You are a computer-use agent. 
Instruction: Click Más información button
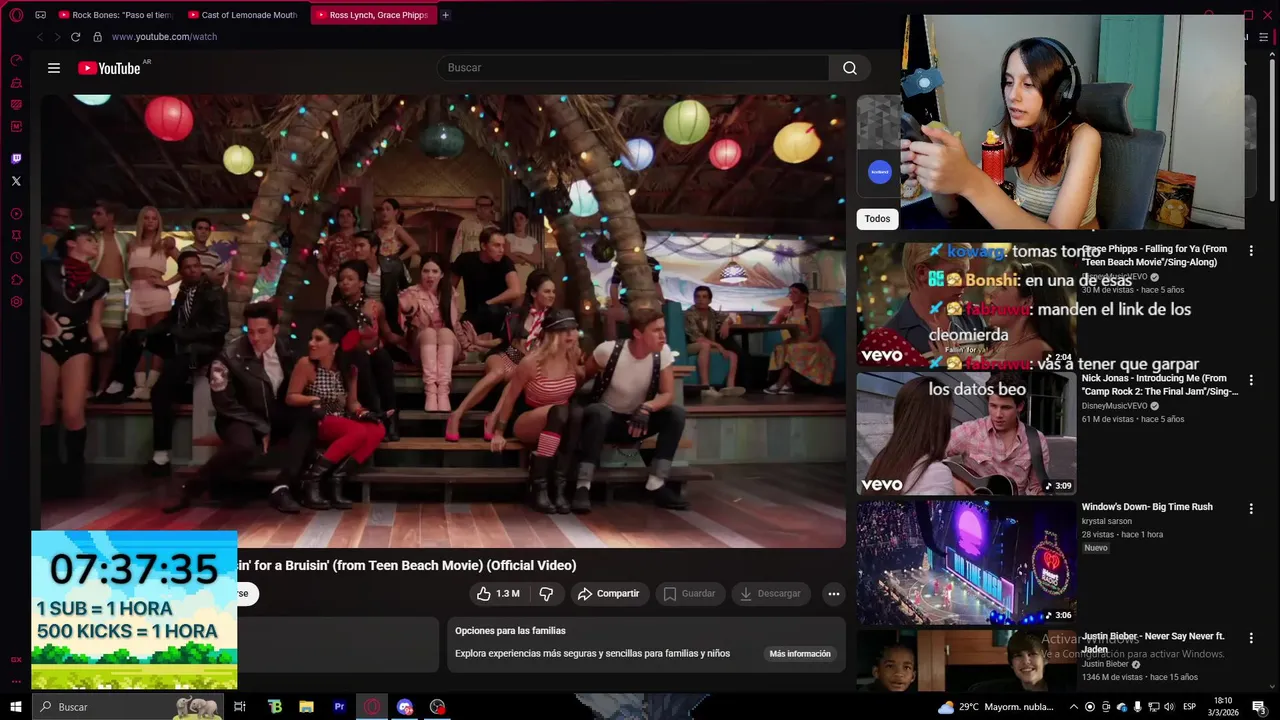(800, 654)
